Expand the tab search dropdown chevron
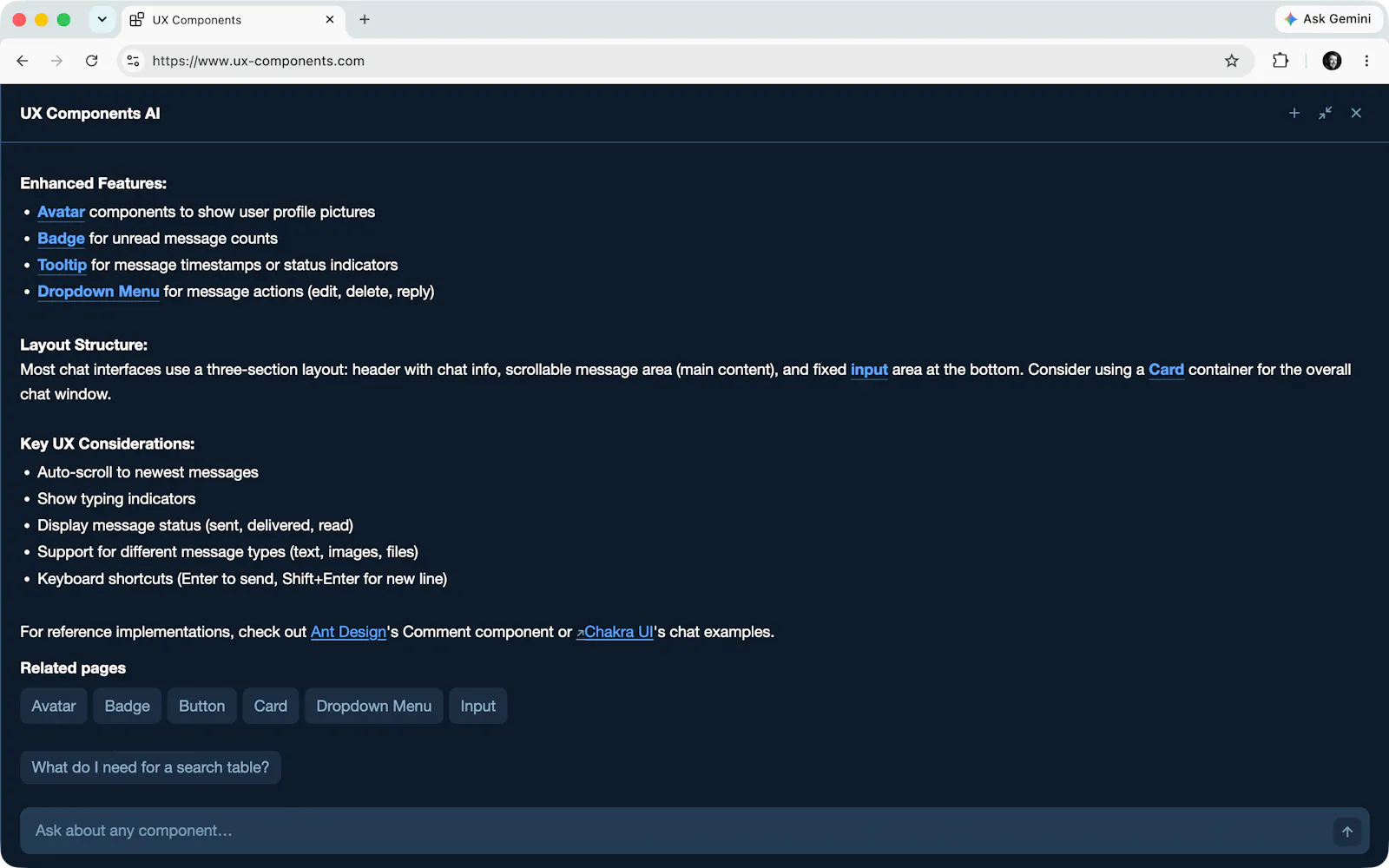Viewport: 1389px width, 868px height. [102, 19]
